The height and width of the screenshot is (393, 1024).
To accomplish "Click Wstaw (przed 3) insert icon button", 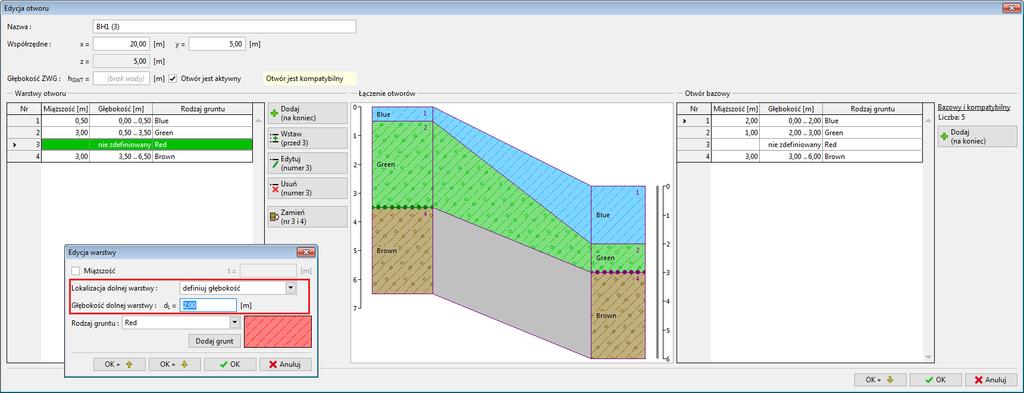I will tap(308, 138).
